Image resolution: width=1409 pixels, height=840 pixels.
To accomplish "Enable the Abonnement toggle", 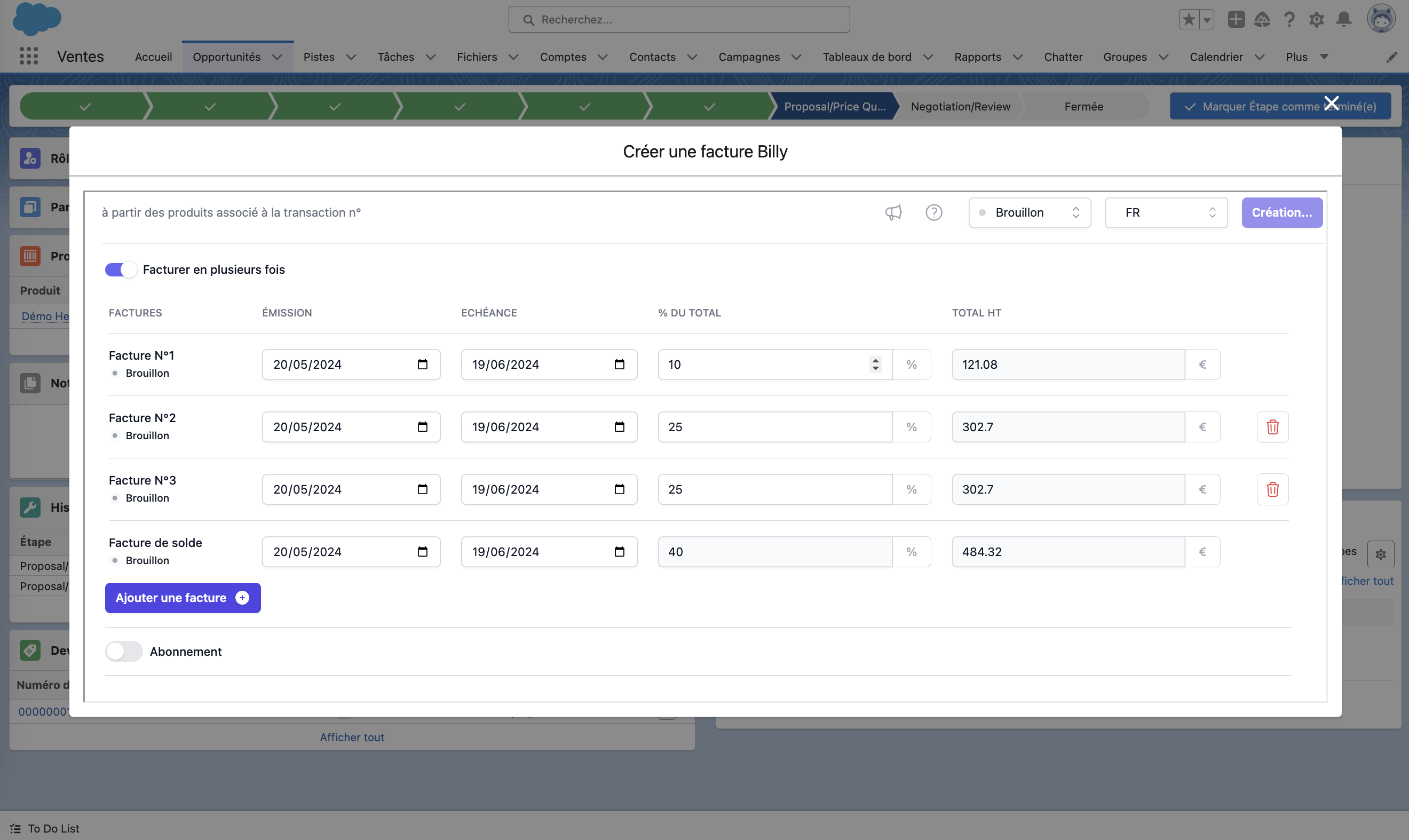I will 123,651.
